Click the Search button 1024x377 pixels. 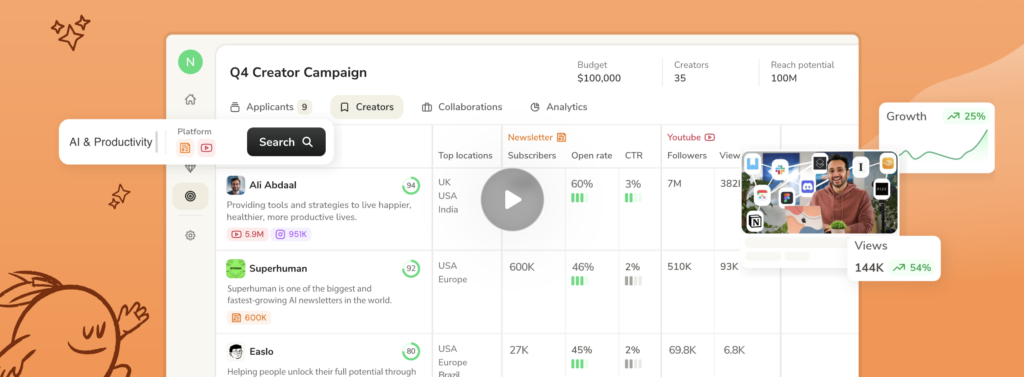(286, 142)
